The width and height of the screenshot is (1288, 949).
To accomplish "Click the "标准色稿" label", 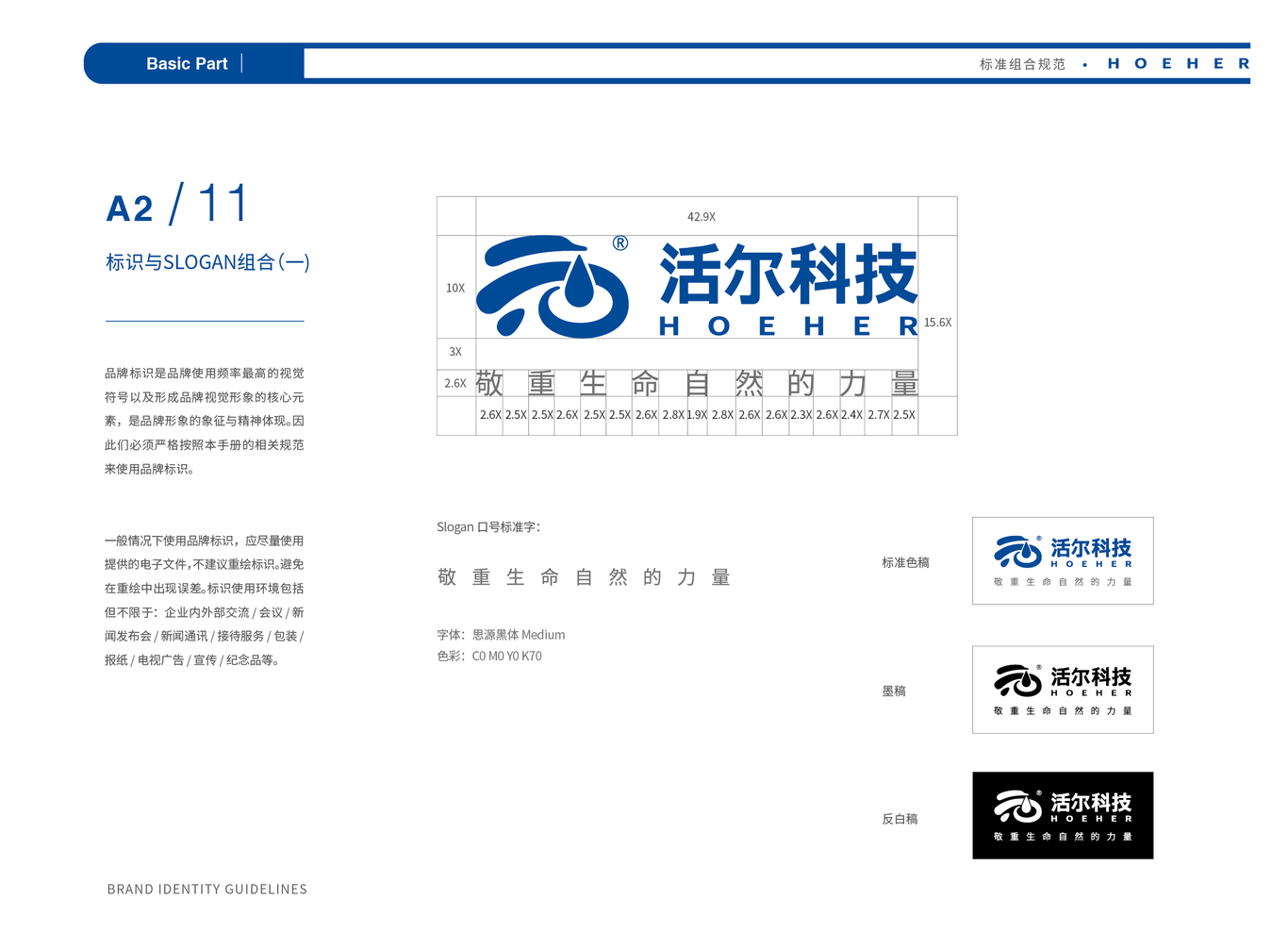I will tap(905, 563).
